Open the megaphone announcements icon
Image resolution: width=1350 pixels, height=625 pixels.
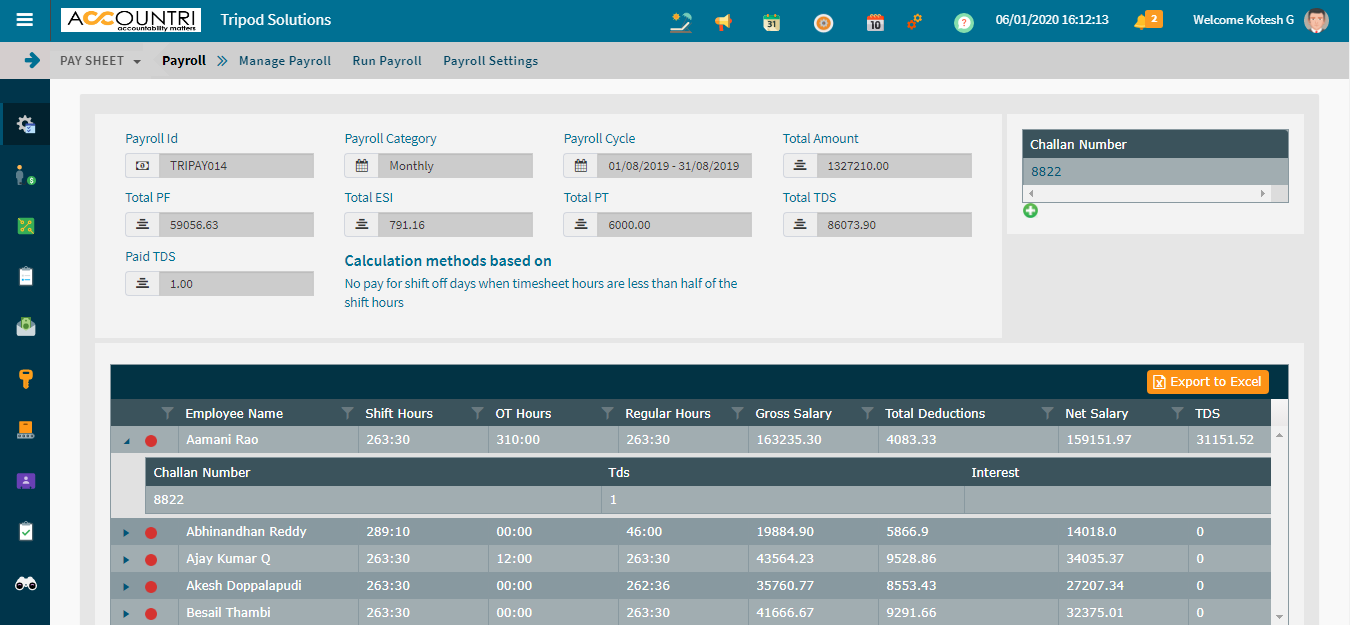[x=723, y=21]
